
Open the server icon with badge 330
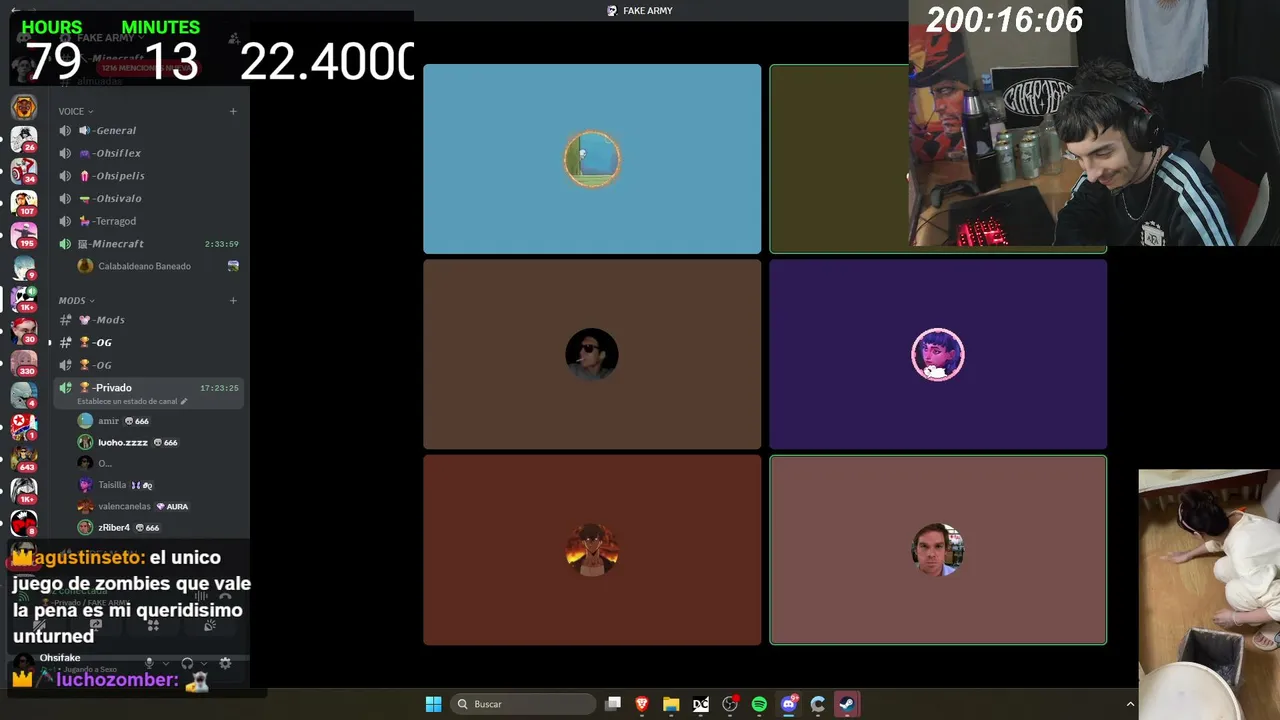tap(24, 363)
